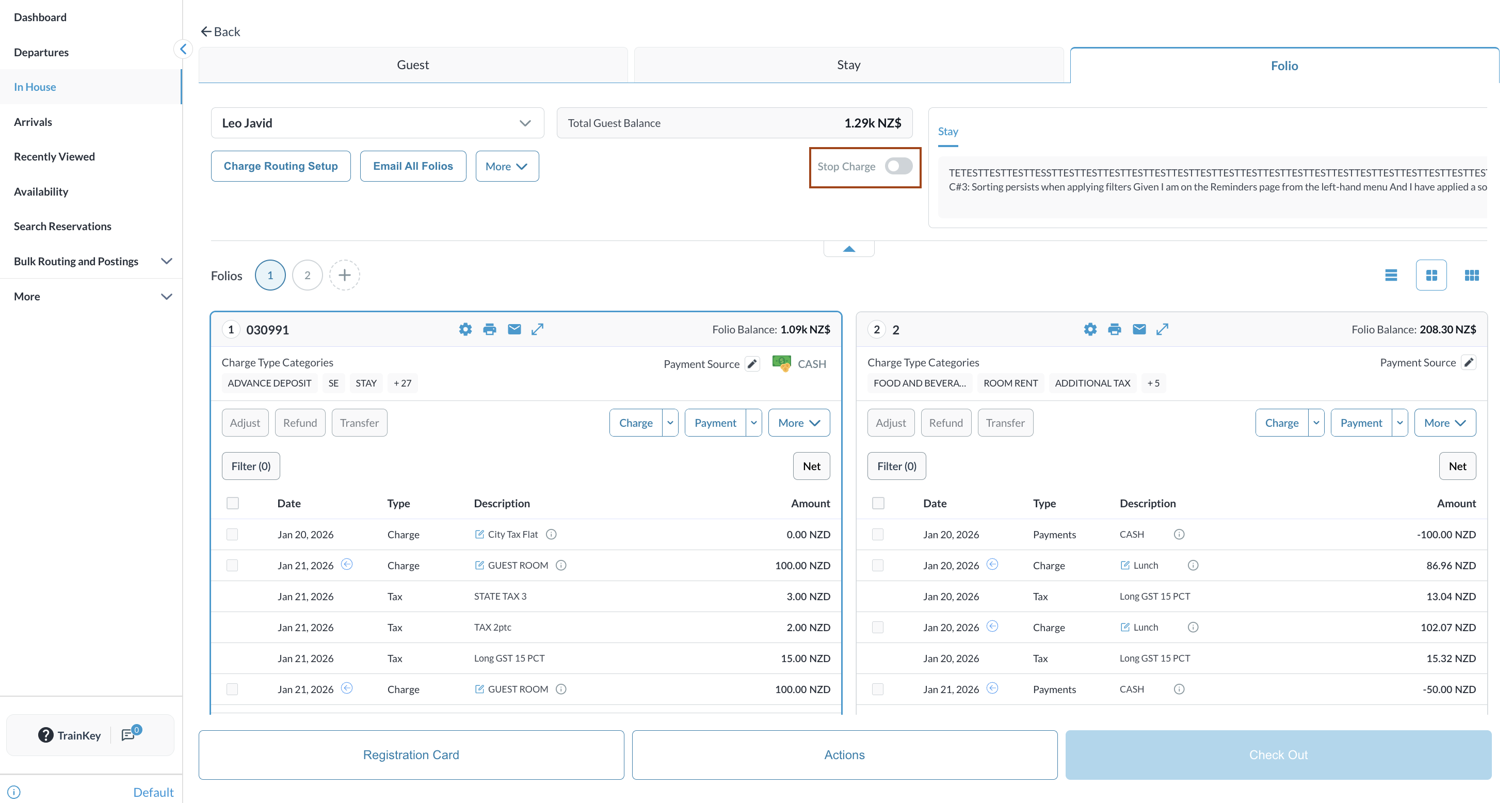Check select-all box in folio 030991 table

point(232,503)
